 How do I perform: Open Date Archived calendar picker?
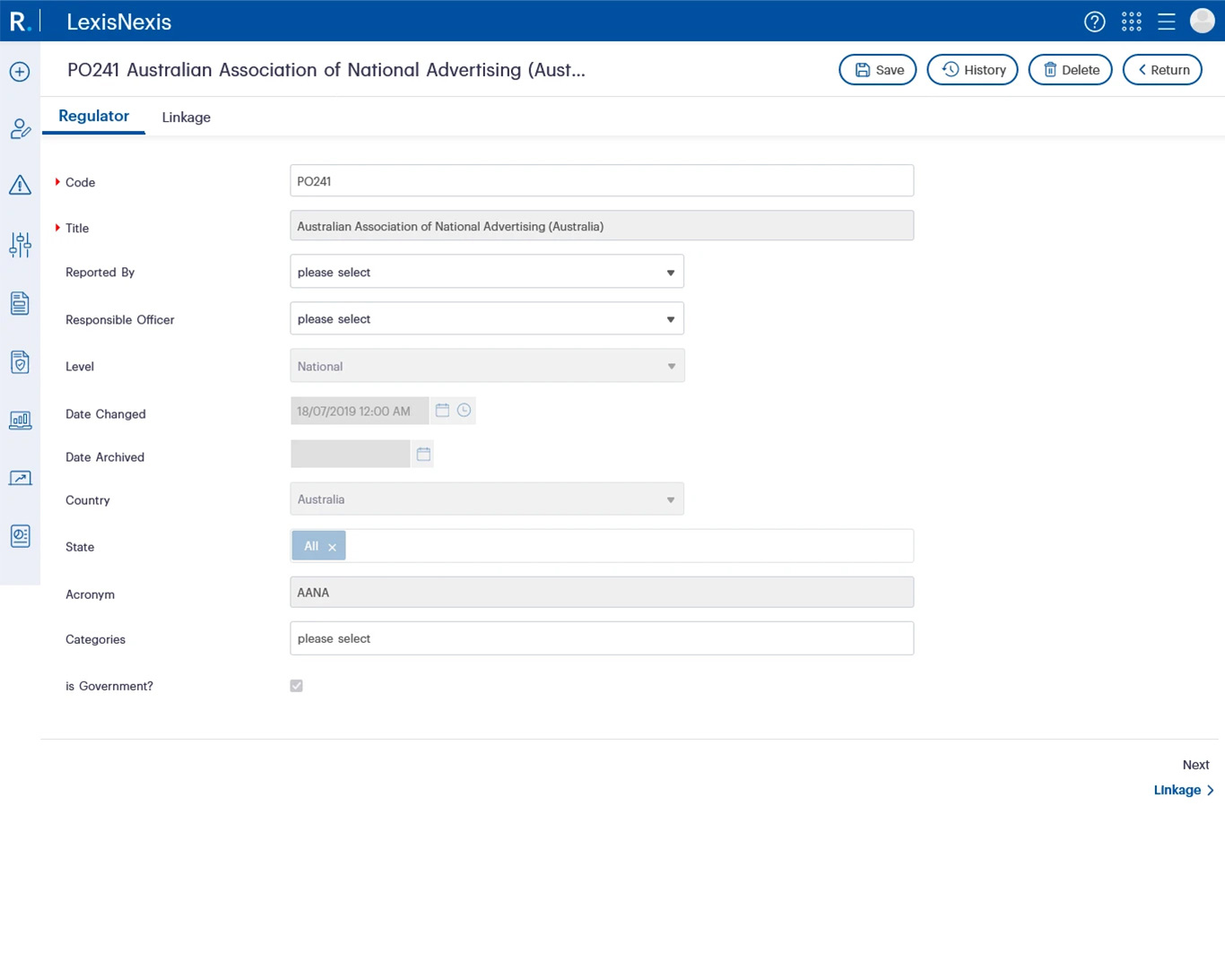(x=423, y=455)
